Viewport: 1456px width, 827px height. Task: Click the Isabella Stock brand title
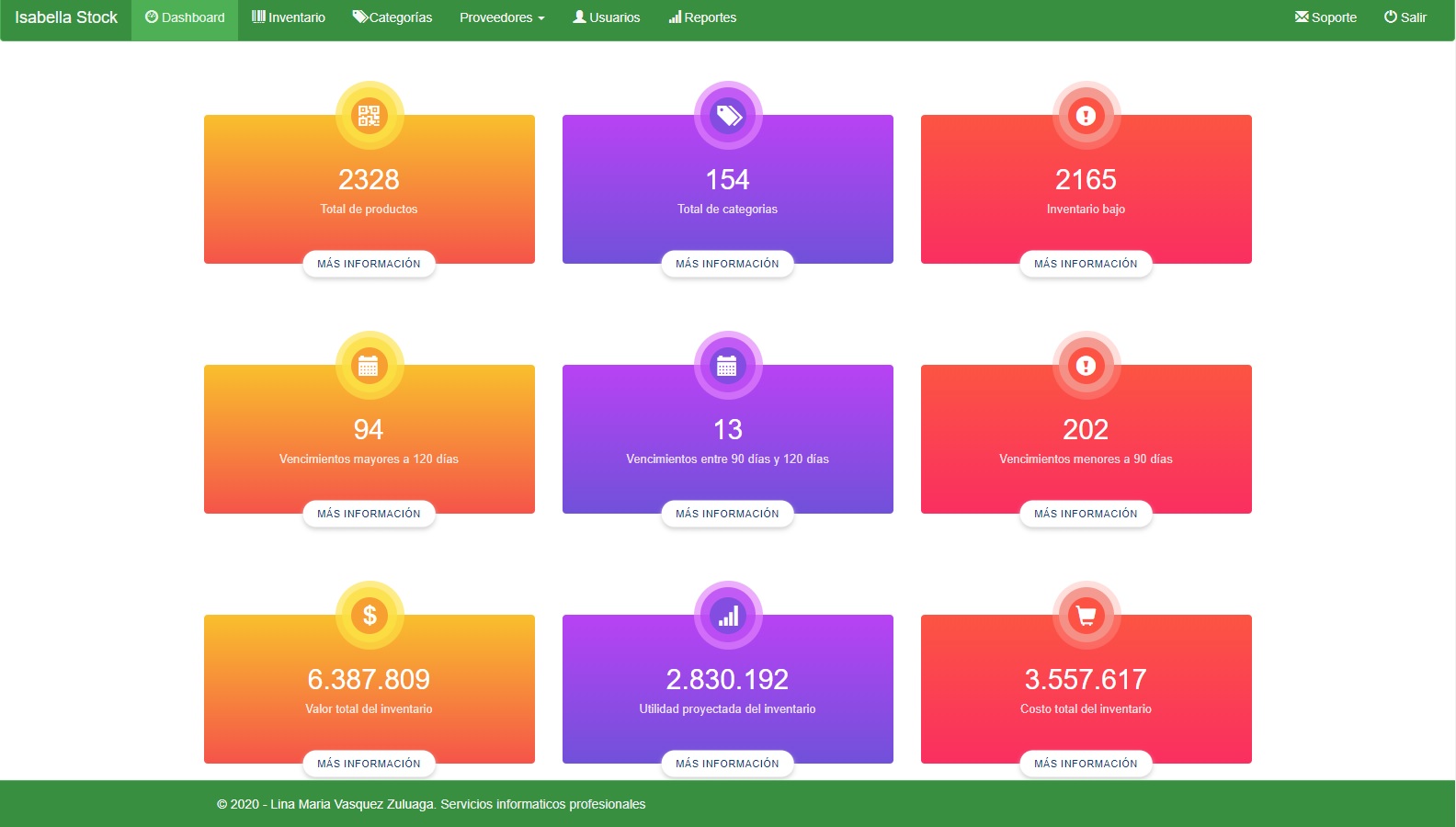[x=66, y=17]
